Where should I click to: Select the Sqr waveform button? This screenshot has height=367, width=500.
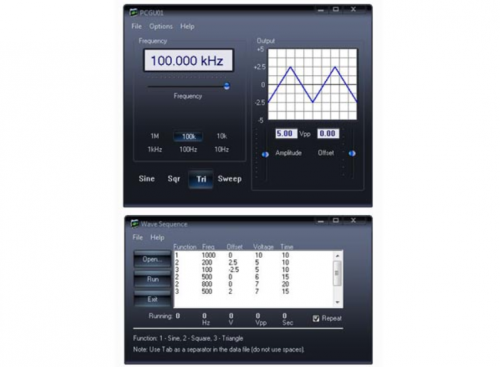[x=174, y=179]
